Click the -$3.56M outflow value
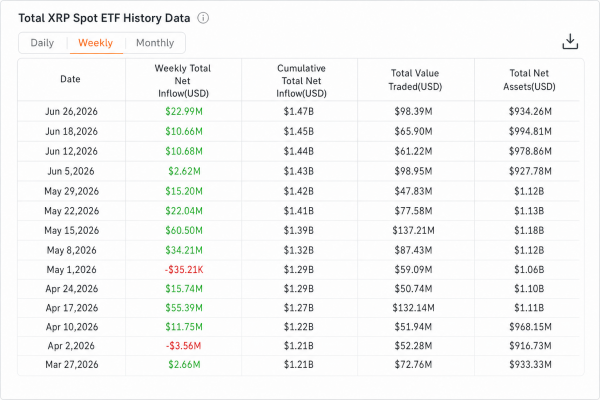The height and width of the screenshot is (400, 600). point(183,346)
